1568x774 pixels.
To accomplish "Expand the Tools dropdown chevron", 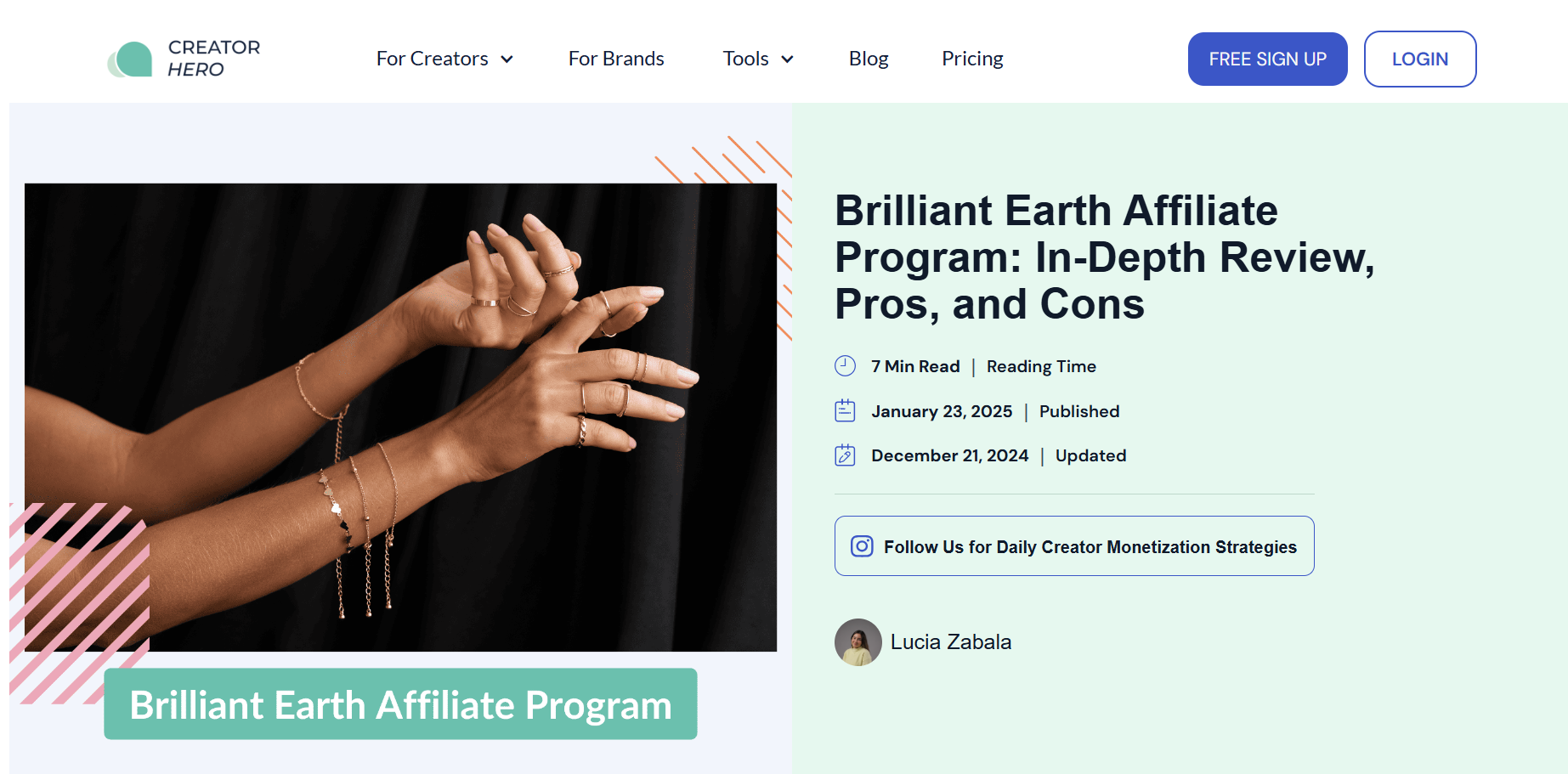I will (x=787, y=59).
